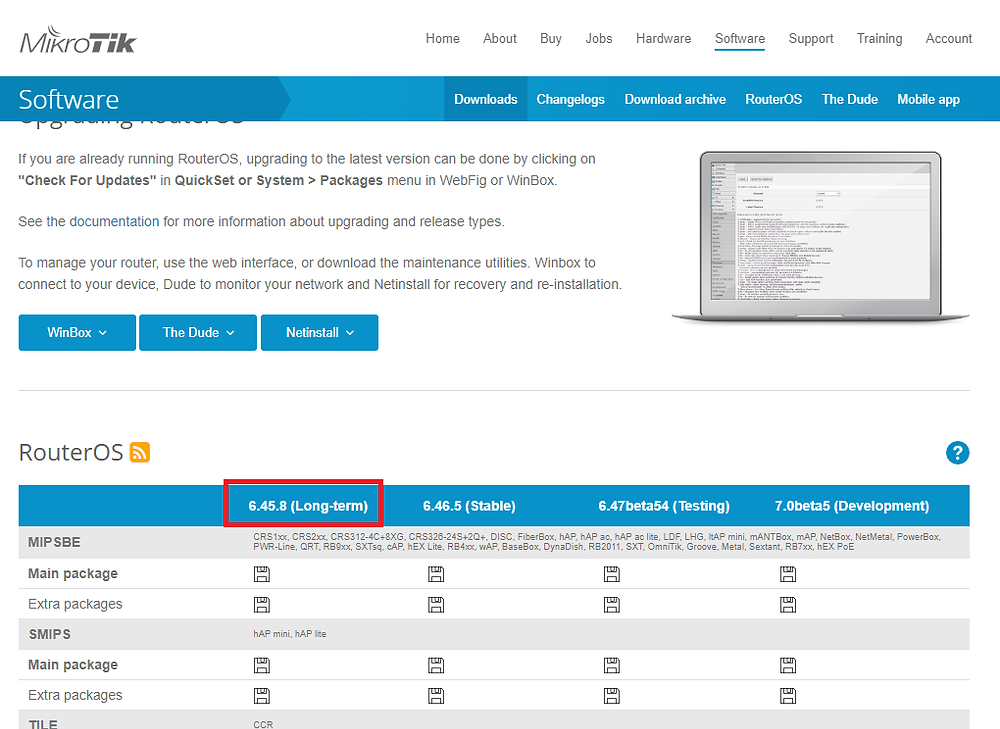The height and width of the screenshot is (729, 1000).
Task: Open the RouterOS RSS feed icon
Action: point(140,452)
